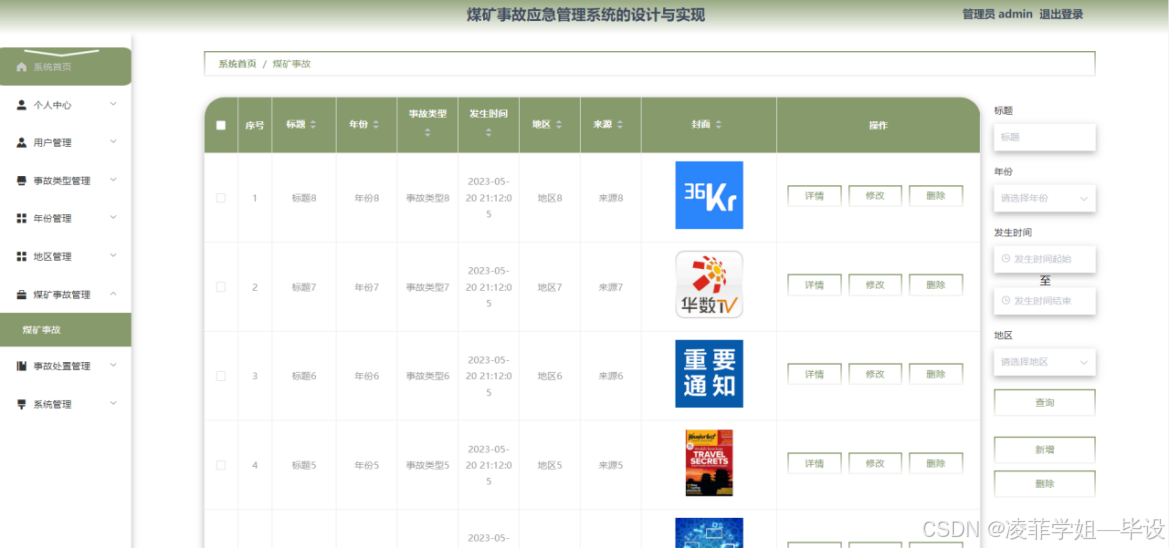Click 详情 for row 标题6
This screenshot has width=1169, height=549.
(814, 374)
